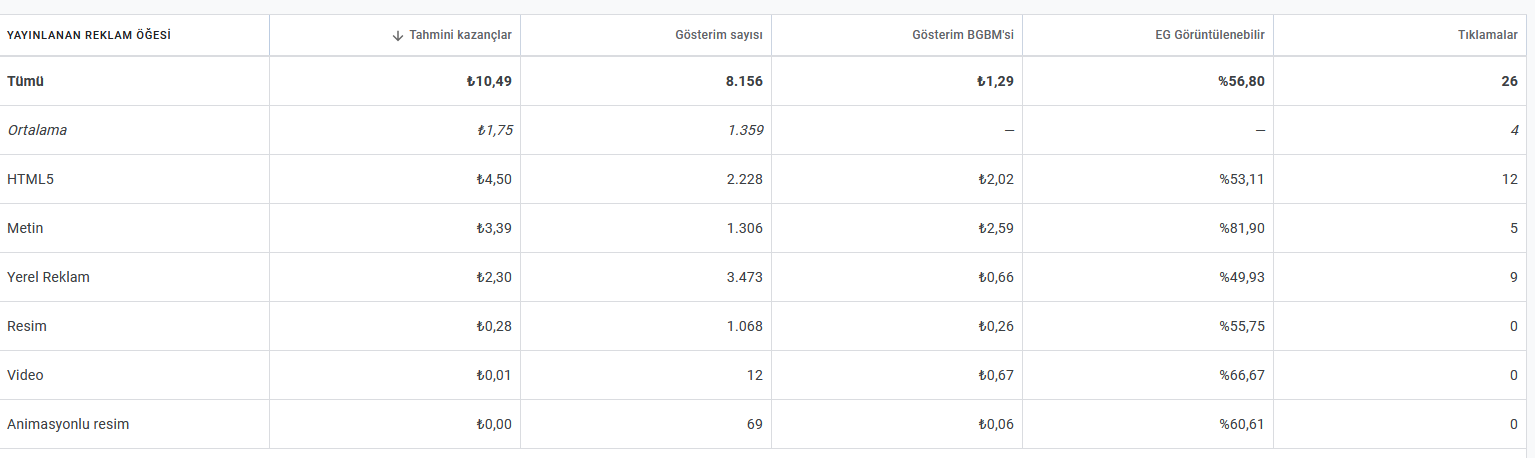Click the Yayınlanan Reklam Öğesi header
The image size is (1535, 458).
89,35
